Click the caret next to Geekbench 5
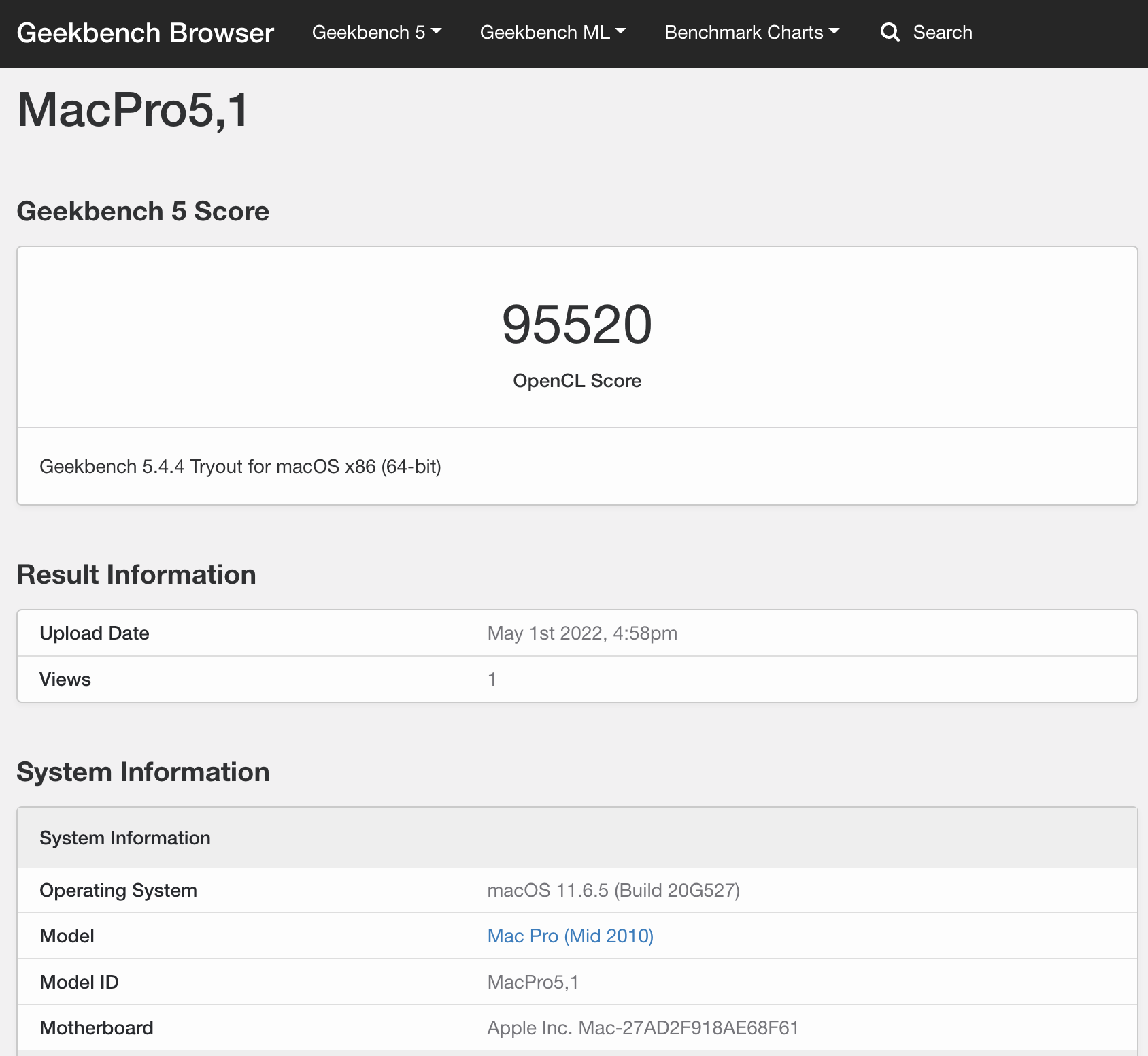1148x1056 pixels. click(437, 31)
